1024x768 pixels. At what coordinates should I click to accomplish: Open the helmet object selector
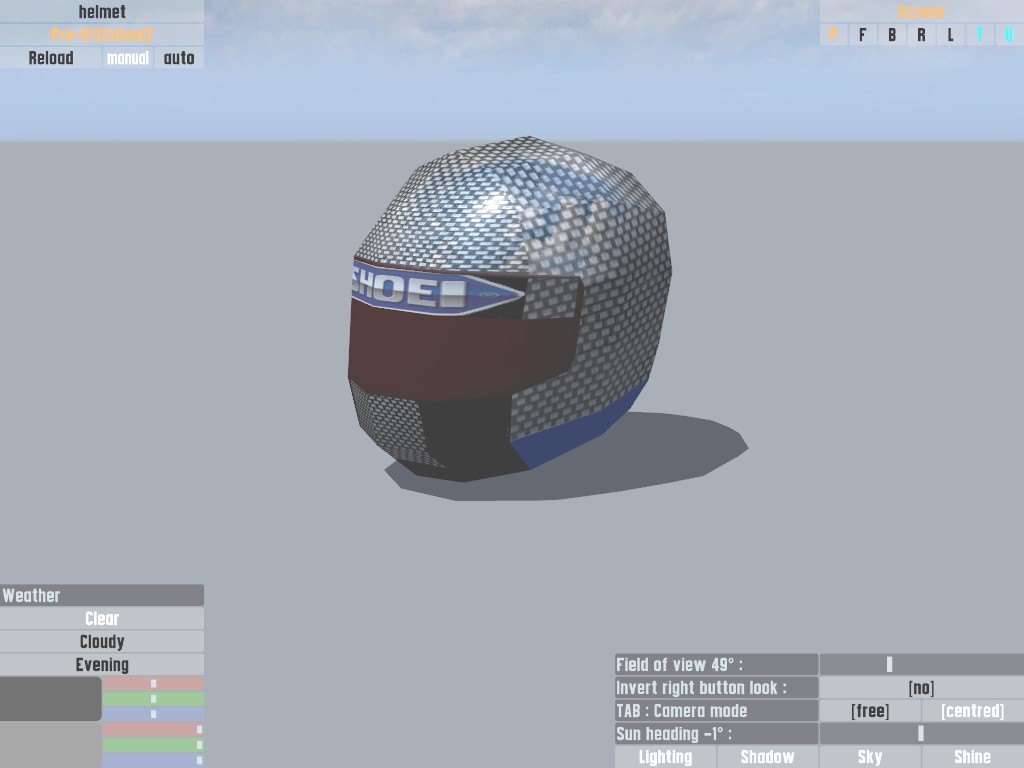tap(102, 11)
